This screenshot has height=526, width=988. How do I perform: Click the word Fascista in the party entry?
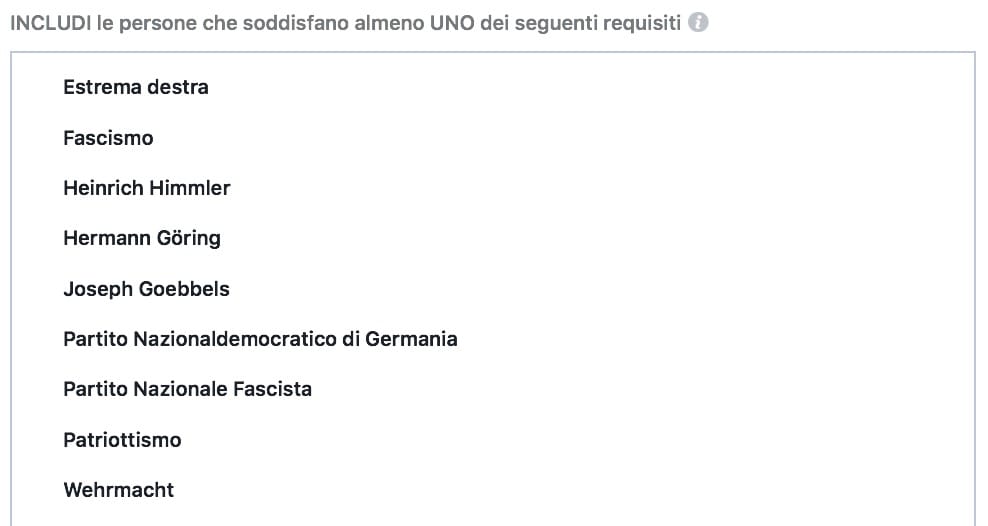click(x=272, y=389)
